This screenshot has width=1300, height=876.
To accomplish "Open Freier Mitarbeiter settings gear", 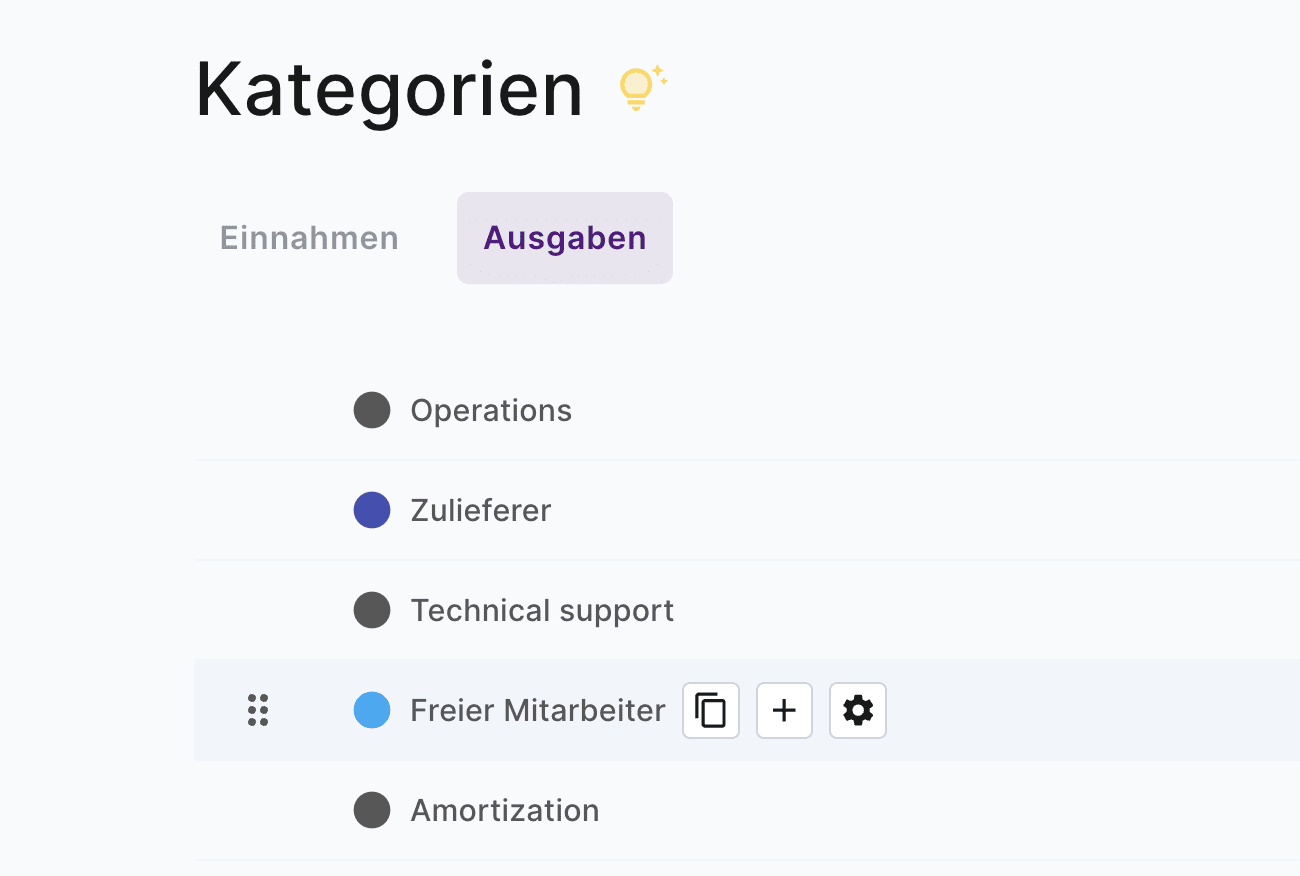I will point(858,711).
